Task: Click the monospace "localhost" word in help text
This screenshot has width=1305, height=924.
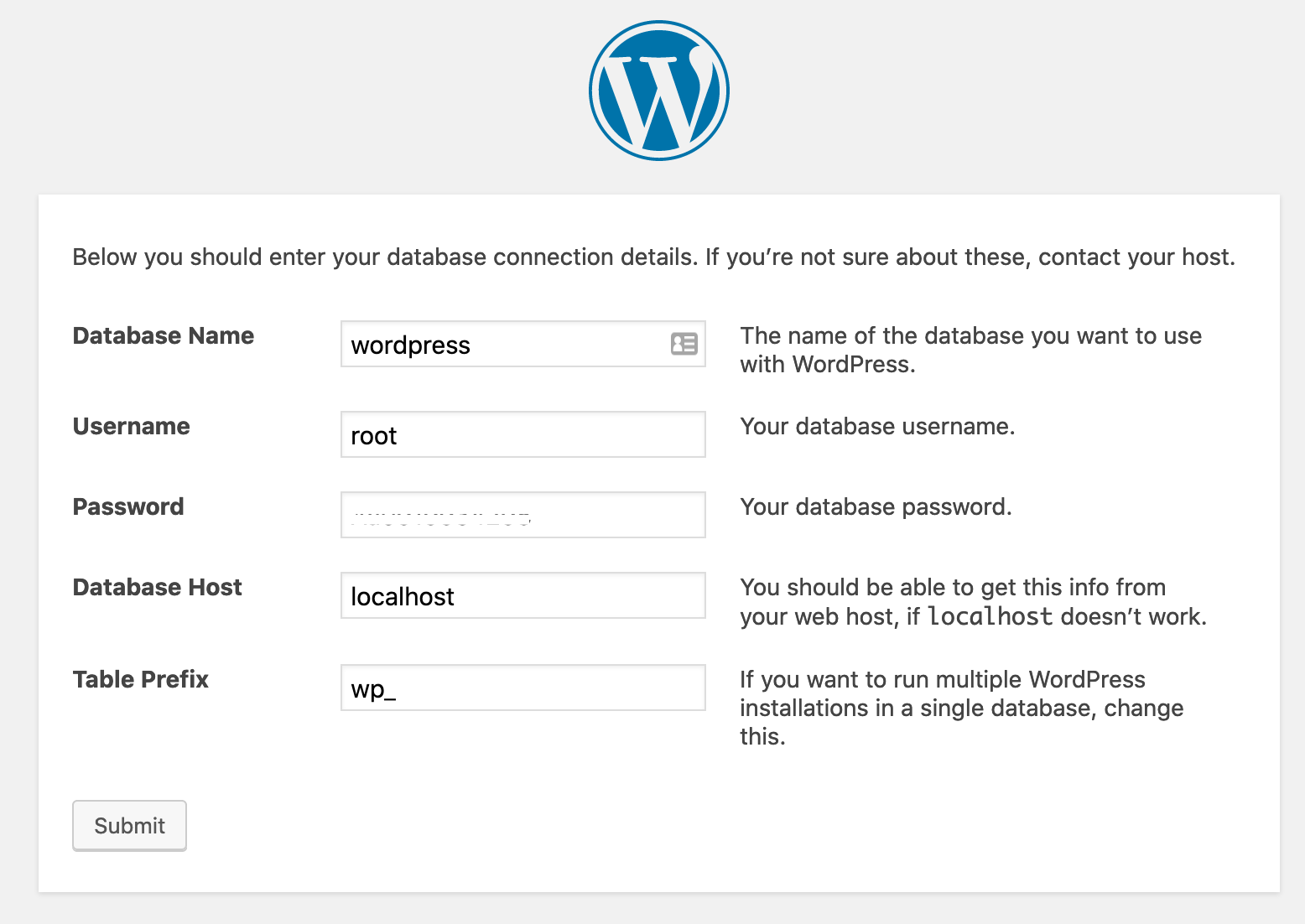Action: [990, 616]
